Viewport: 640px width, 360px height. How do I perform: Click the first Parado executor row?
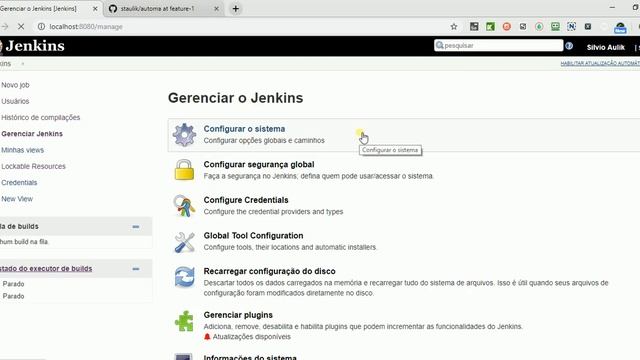click(x=13, y=284)
